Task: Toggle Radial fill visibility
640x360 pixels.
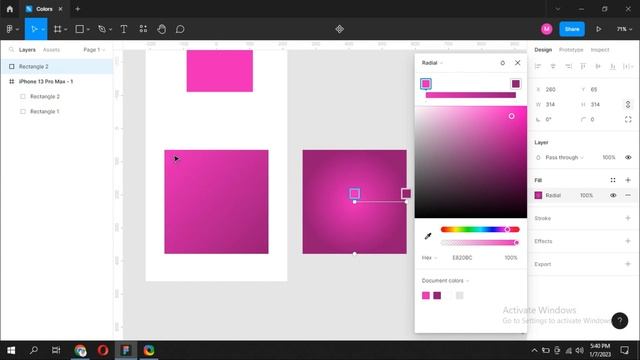Action: pos(613,195)
